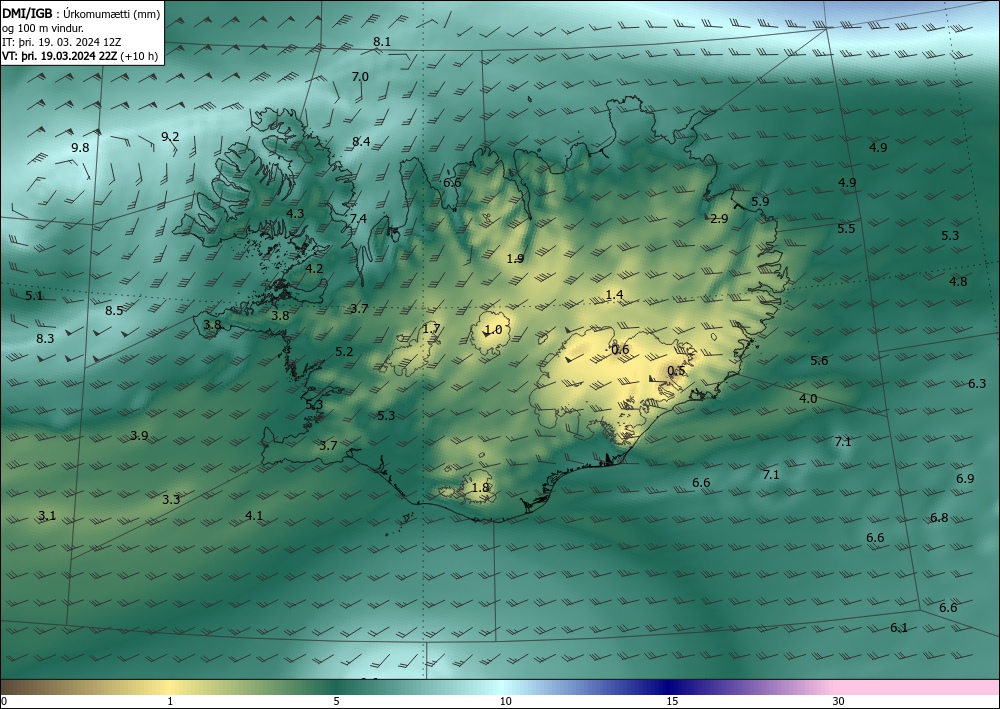Viewport: 1000px width, 709px height.
Task: Select the 6.3 value label
Action: tap(977, 384)
